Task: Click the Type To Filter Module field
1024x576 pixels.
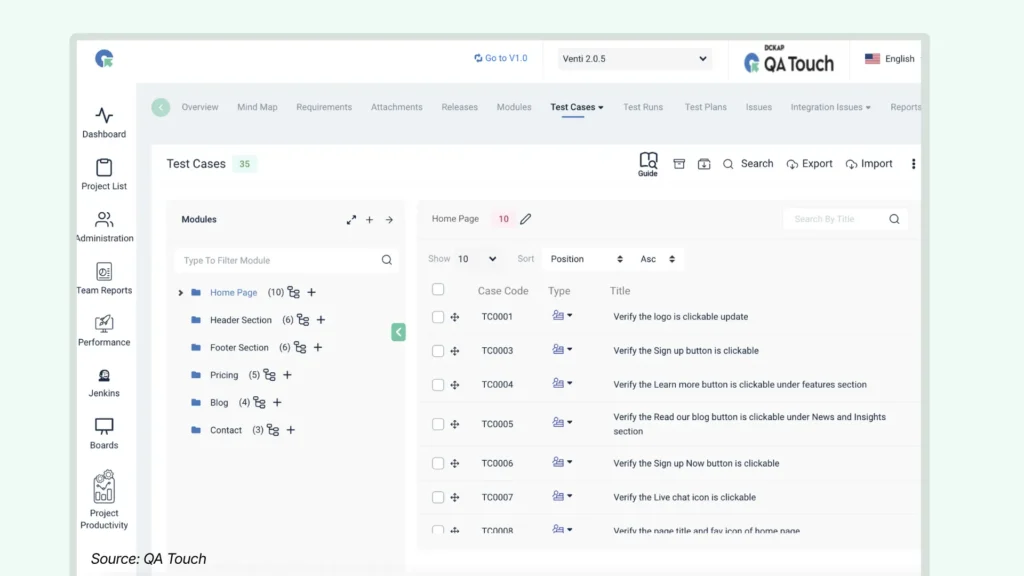Action: (x=286, y=260)
